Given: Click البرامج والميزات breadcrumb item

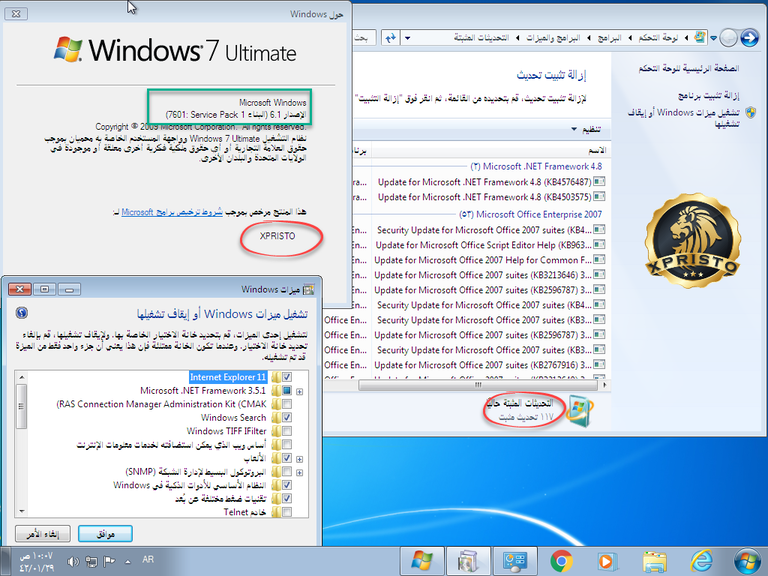Looking at the screenshot, I should point(553,38).
